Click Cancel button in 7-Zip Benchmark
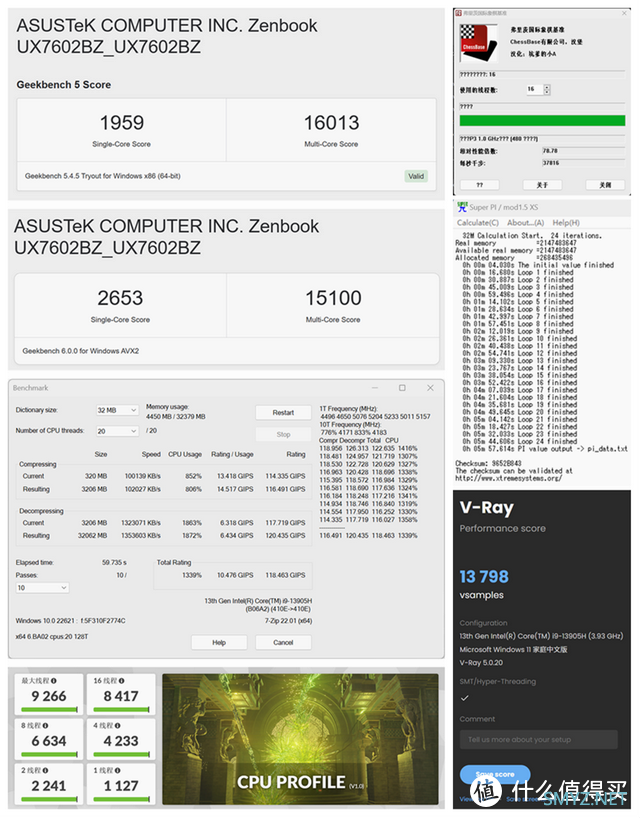This screenshot has height=818, width=640. [283, 643]
